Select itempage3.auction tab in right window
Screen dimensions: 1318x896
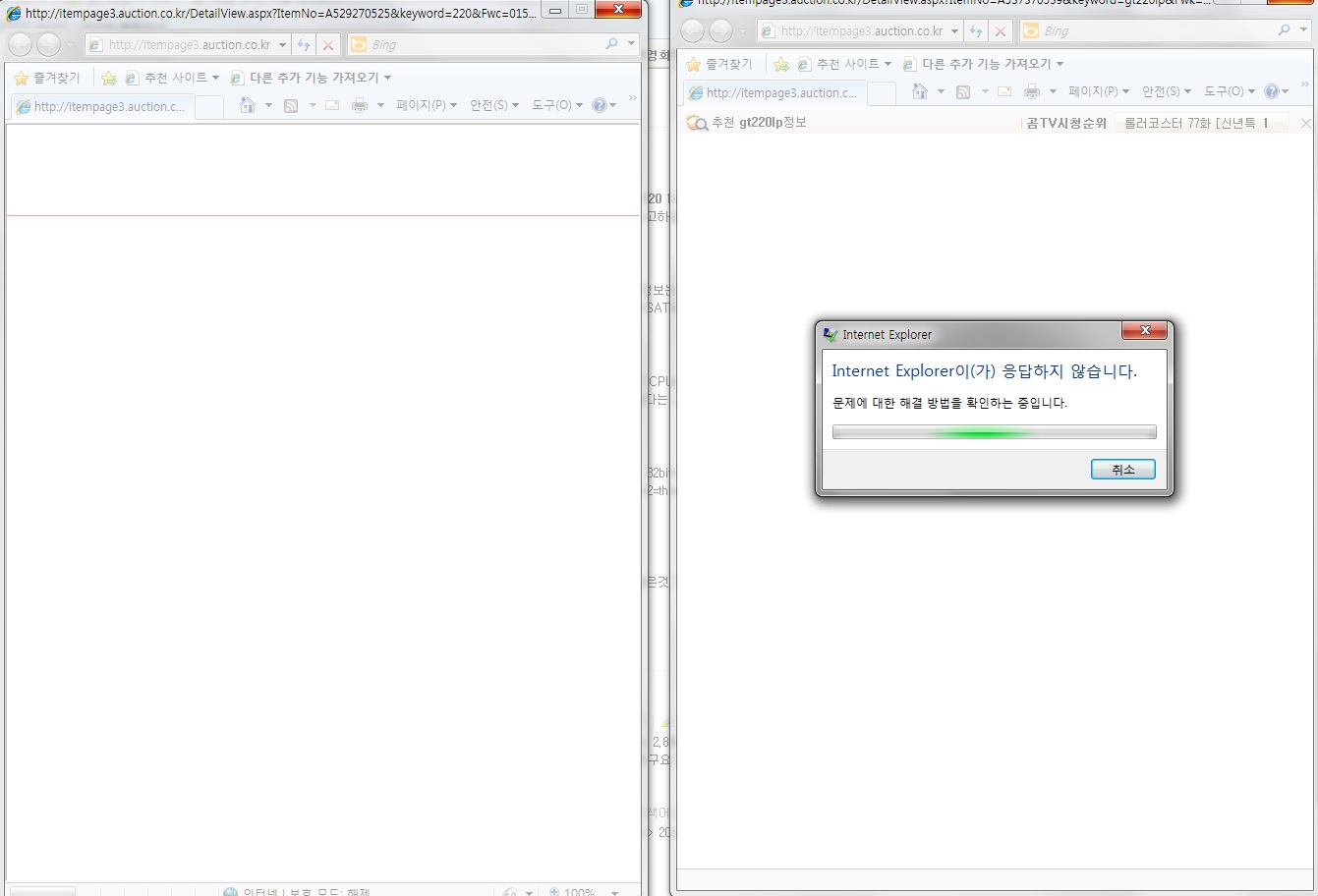(x=774, y=92)
